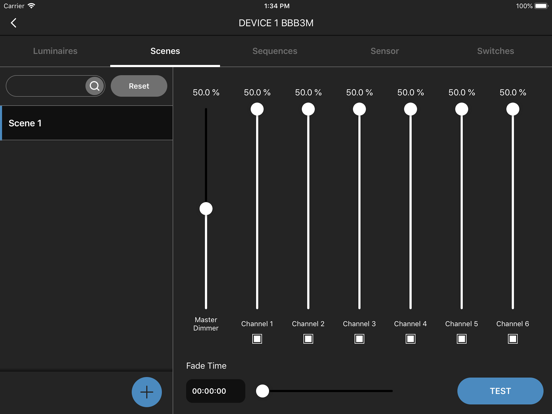Click the blue TEST button

tap(500, 391)
